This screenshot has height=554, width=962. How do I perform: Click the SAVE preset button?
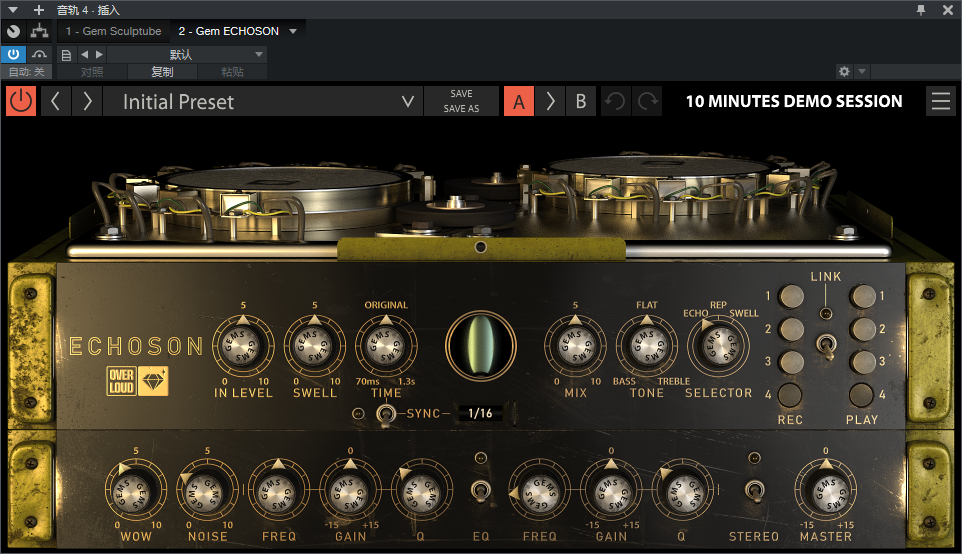pos(461,93)
